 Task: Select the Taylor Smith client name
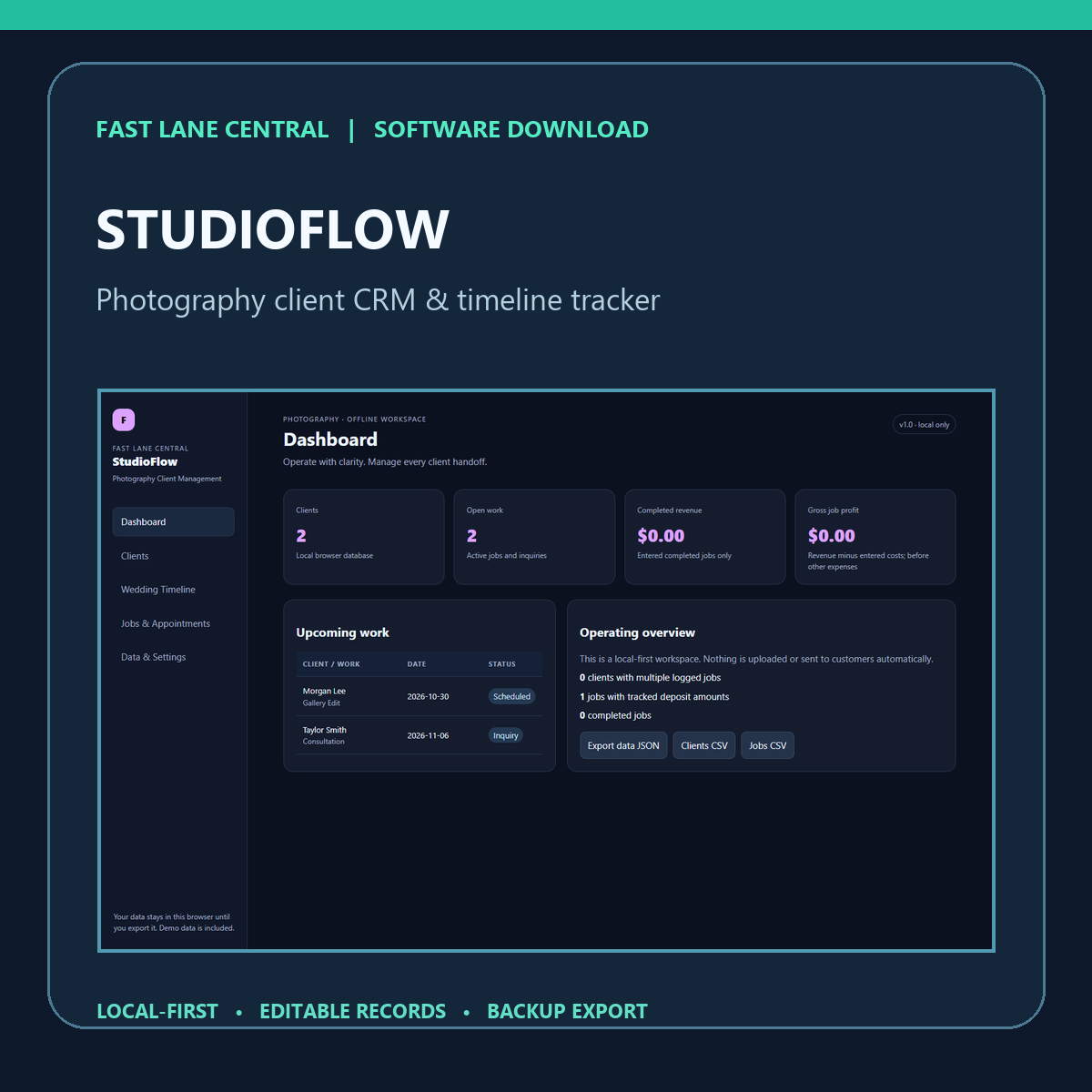click(x=325, y=730)
